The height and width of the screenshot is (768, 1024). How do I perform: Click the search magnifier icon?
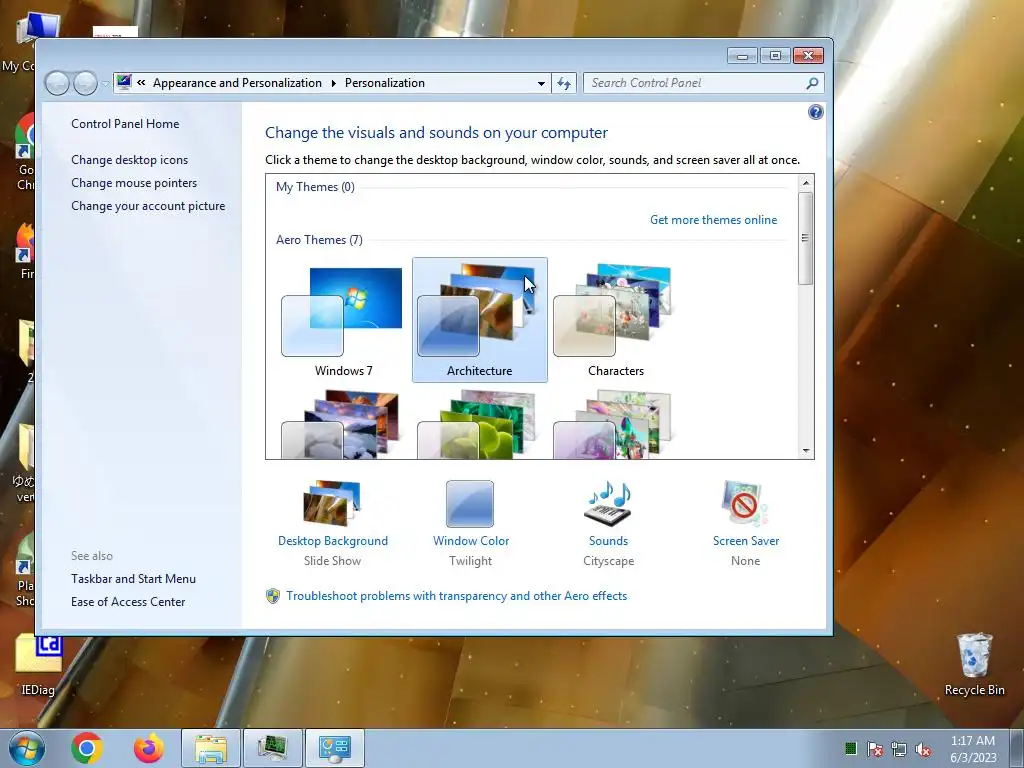click(812, 83)
